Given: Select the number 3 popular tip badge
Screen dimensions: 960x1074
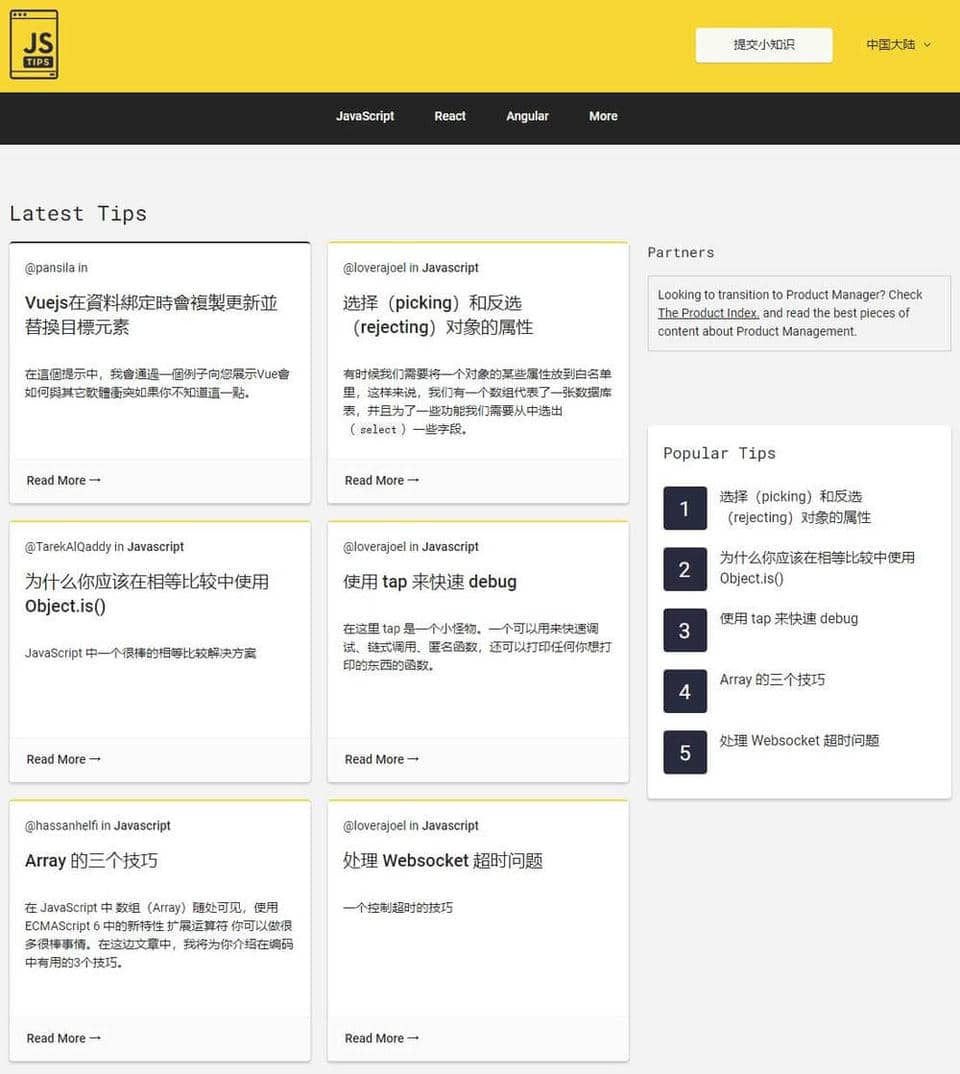Looking at the screenshot, I should pos(684,630).
